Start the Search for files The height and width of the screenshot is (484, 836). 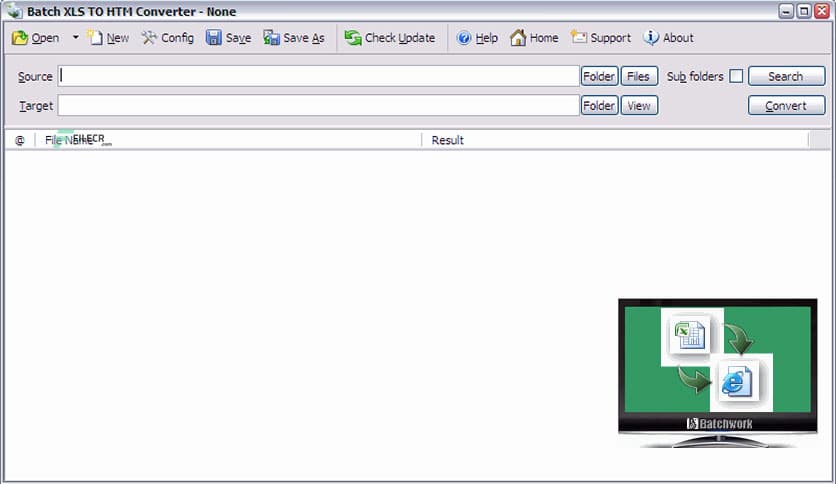pyautogui.click(x=786, y=76)
